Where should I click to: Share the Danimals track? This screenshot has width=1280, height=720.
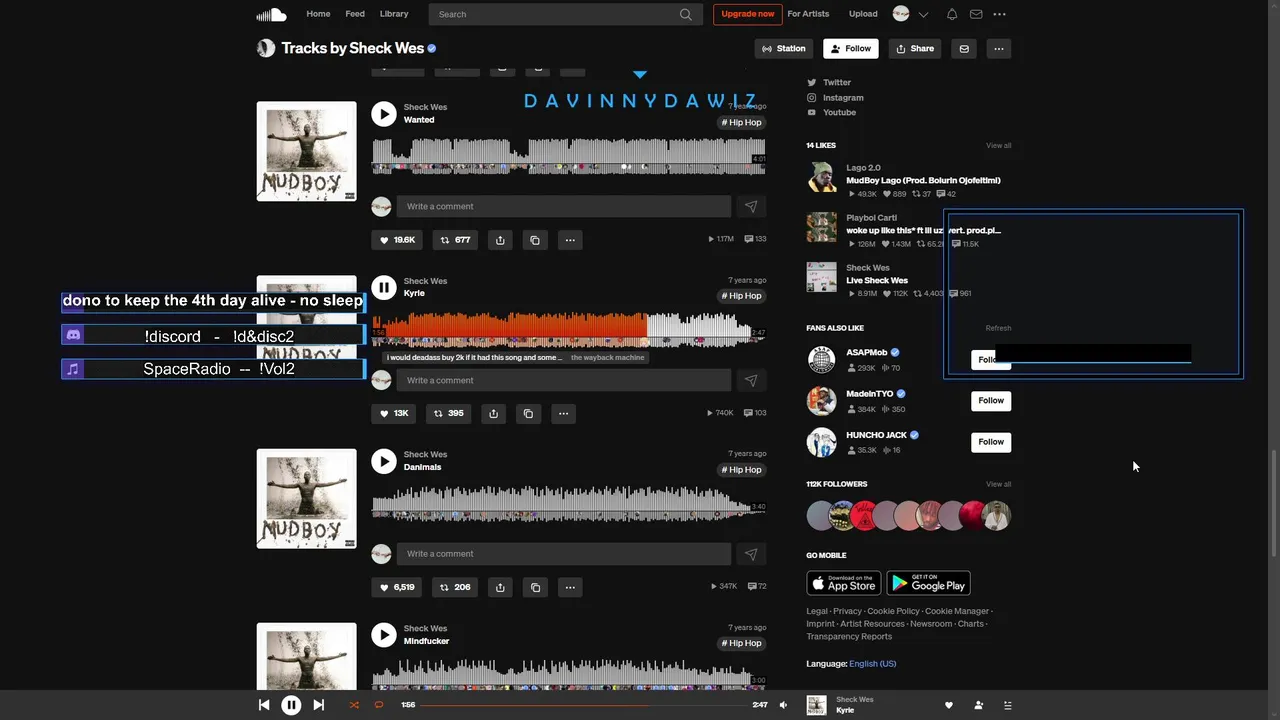tap(500, 587)
